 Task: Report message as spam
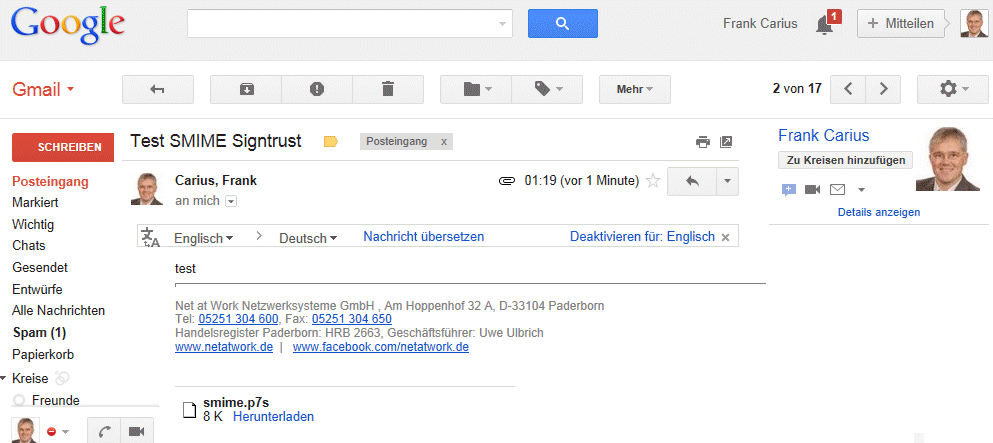(317, 89)
